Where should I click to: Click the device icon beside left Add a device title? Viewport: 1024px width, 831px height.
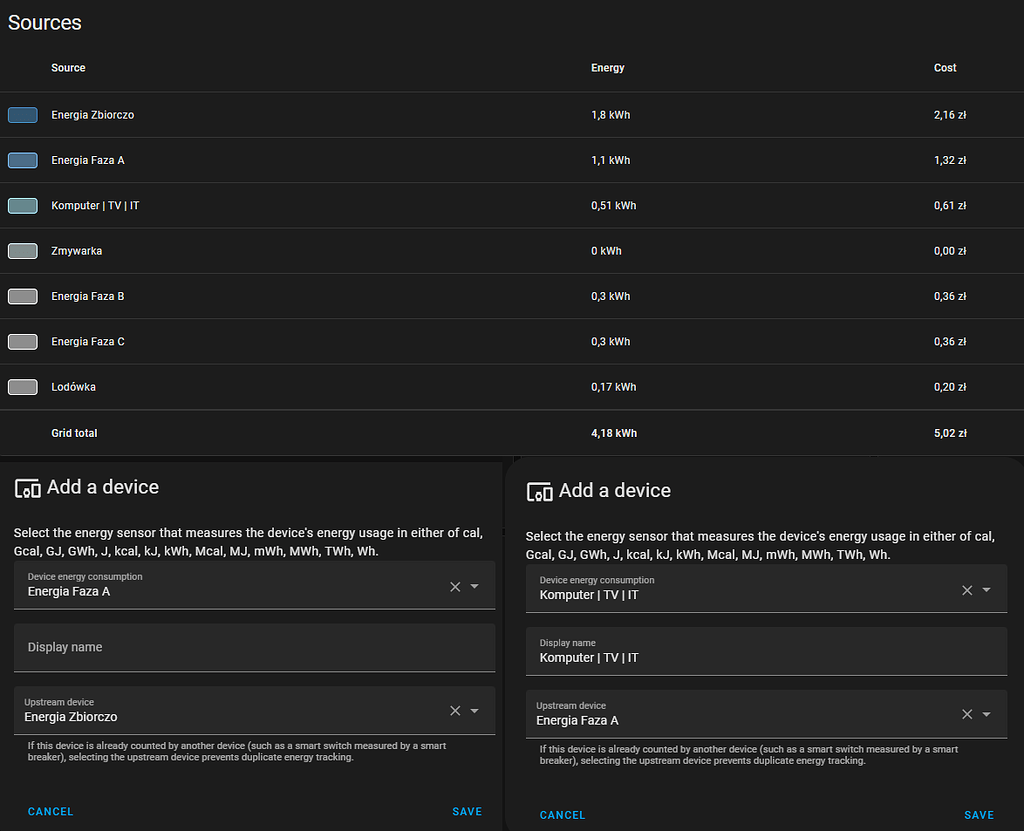[x=27, y=488]
